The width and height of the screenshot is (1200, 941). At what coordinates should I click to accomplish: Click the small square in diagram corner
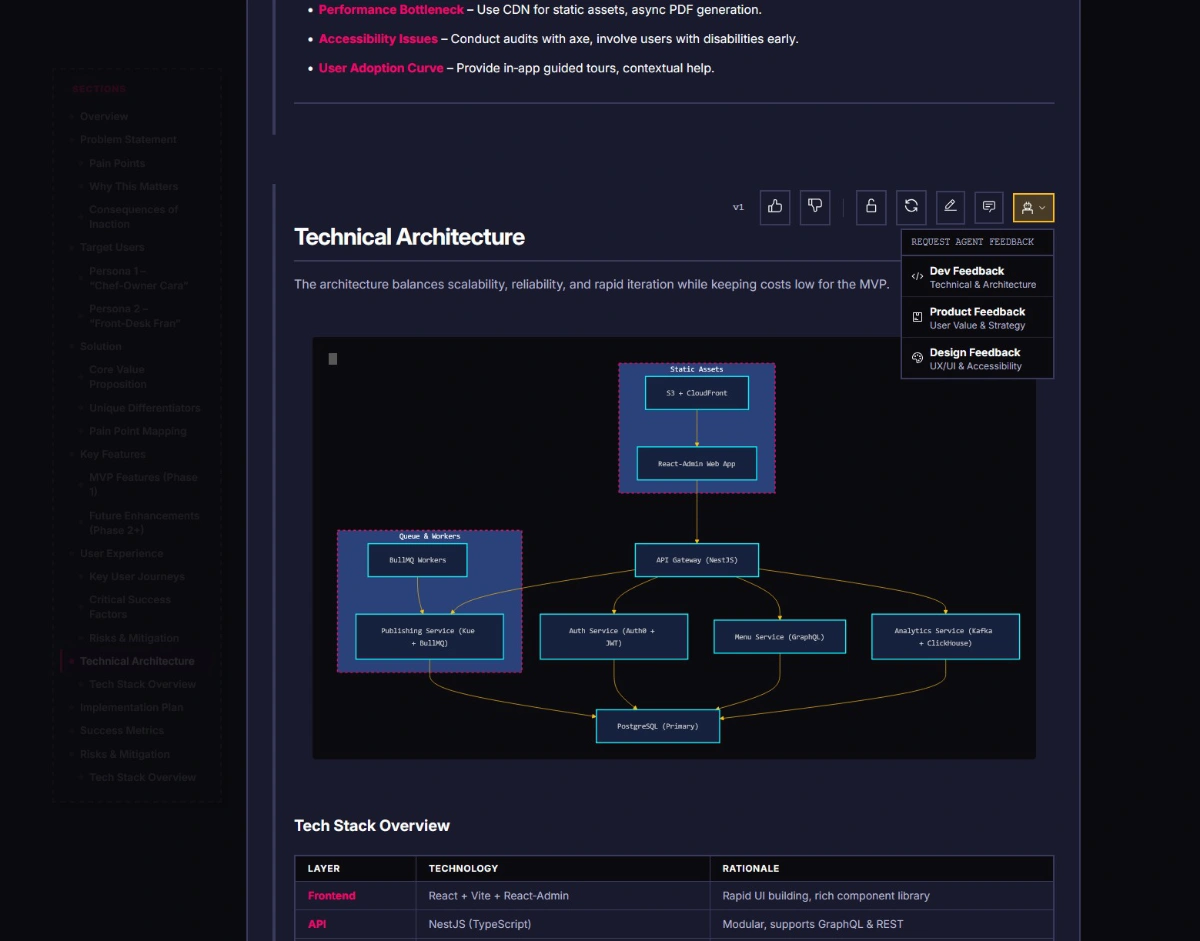pyautogui.click(x=333, y=359)
